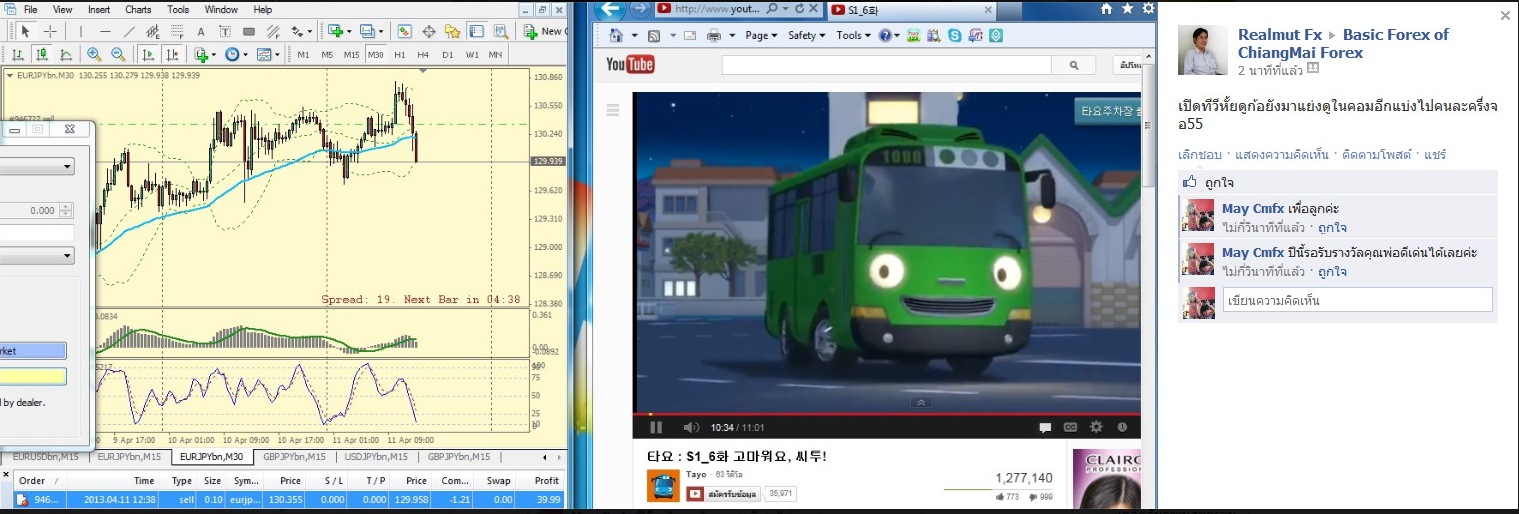The height and width of the screenshot is (514, 1519).
Task: Open the Strategy Tester magnifier icon
Action: click(501, 32)
